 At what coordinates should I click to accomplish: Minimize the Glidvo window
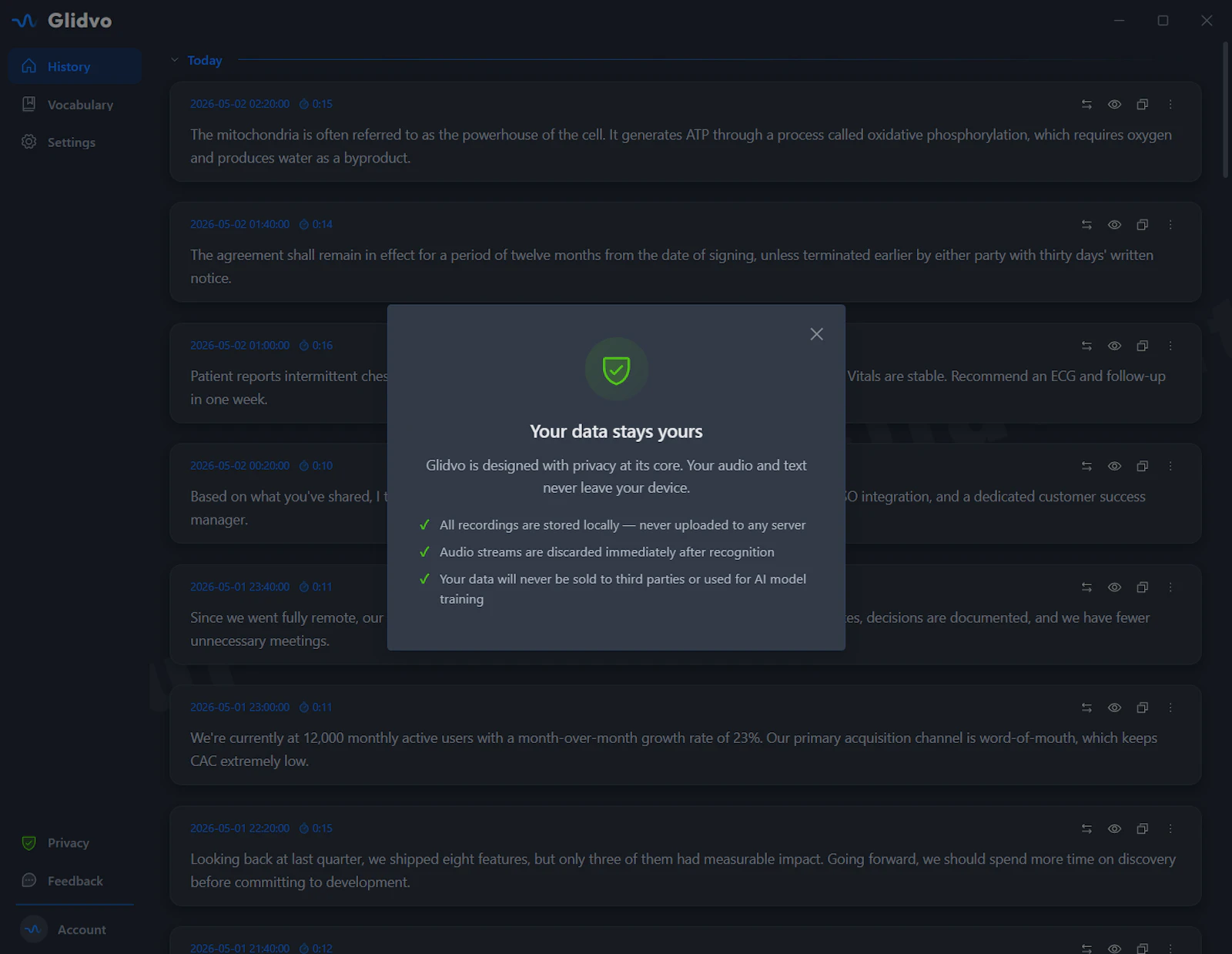(1119, 21)
